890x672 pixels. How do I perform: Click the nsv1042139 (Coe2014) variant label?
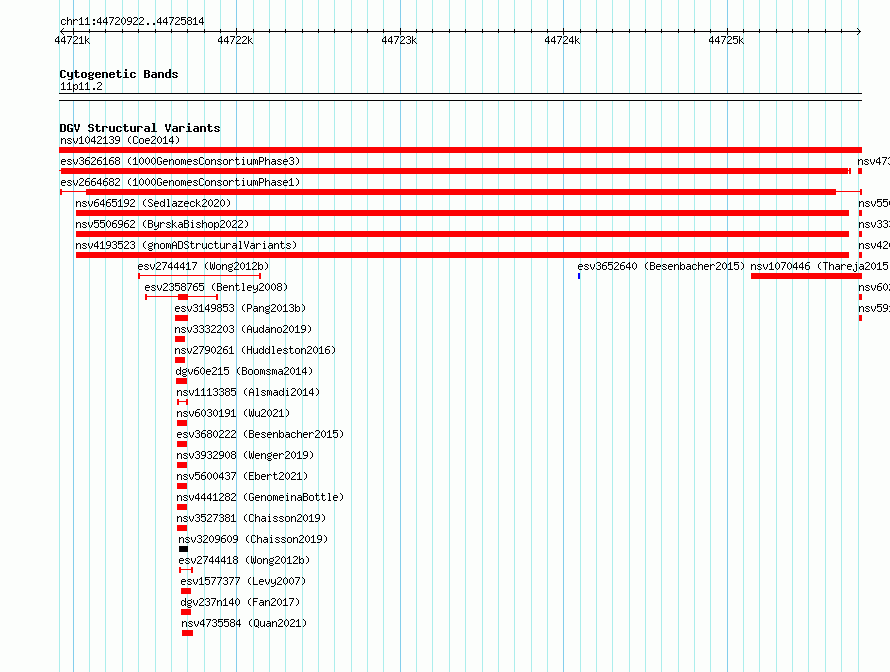(x=120, y=140)
